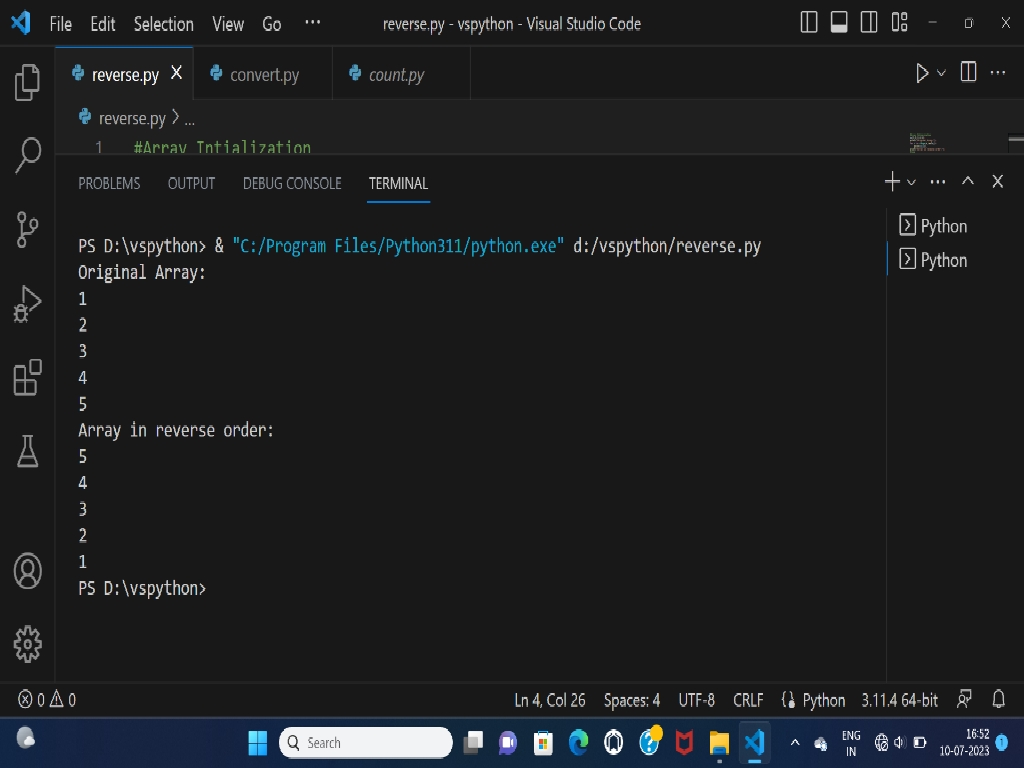Select interpreter 3.11.4 64-bit
Viewport: 1024px width, 768px height.
click(899, 700)
